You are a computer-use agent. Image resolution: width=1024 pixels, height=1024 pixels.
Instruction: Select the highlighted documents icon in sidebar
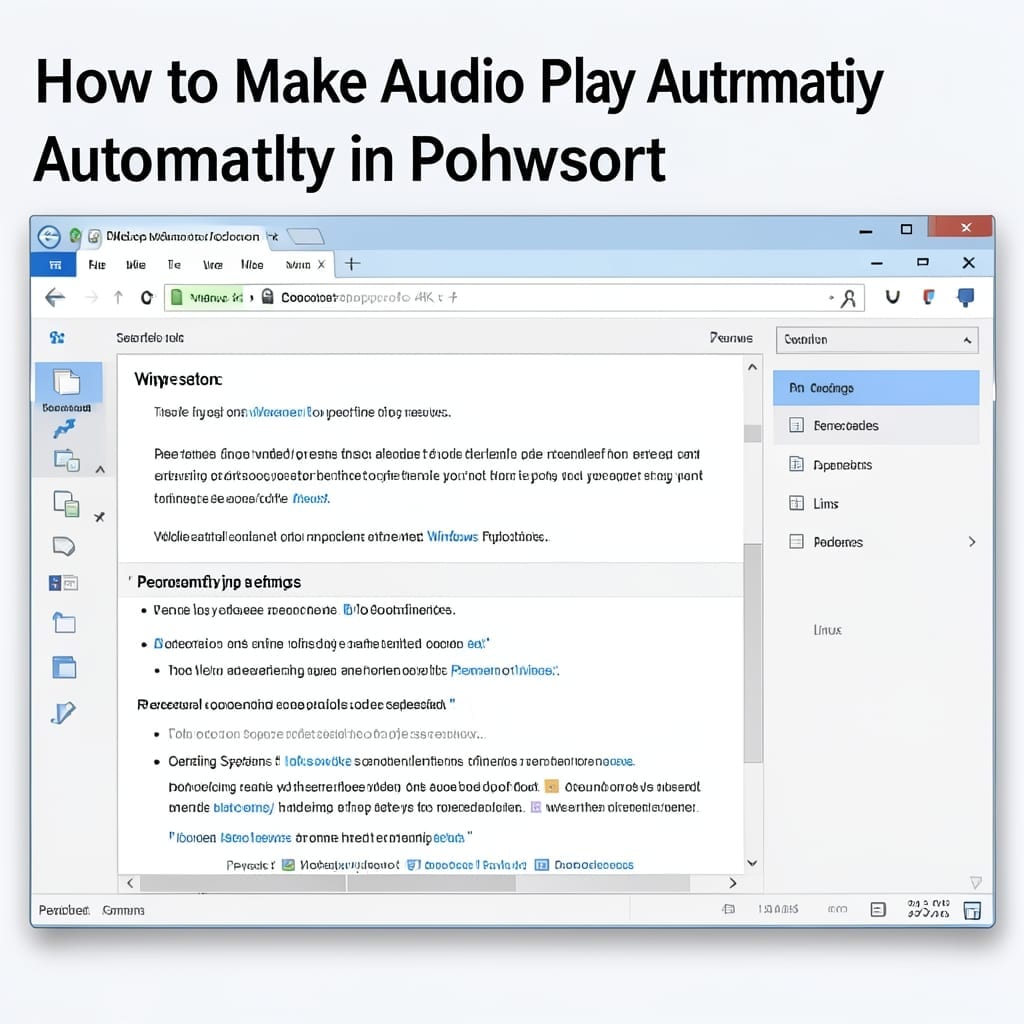pyautogui.click(x=66, y=382)
